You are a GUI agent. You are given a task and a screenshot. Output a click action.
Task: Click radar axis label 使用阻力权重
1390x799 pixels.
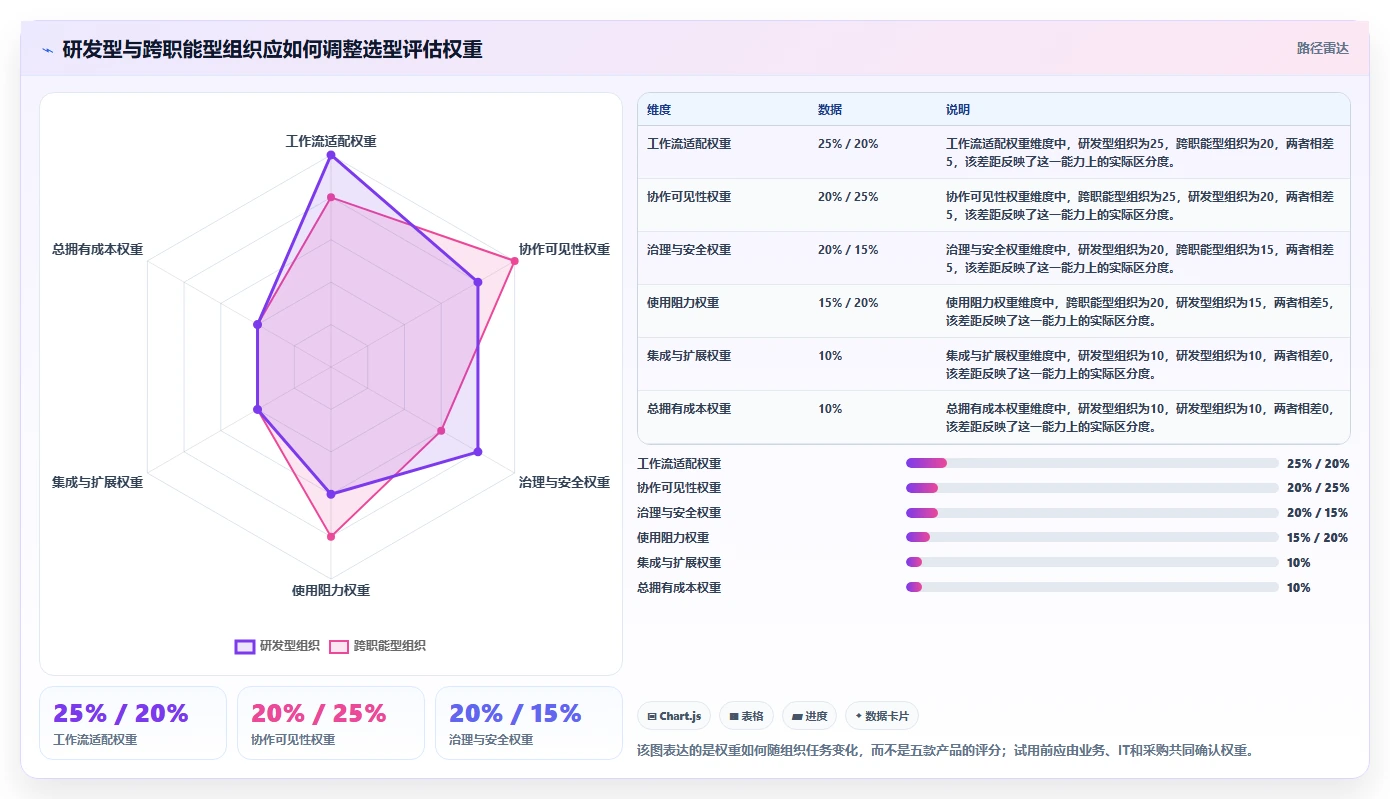[331, 590]
